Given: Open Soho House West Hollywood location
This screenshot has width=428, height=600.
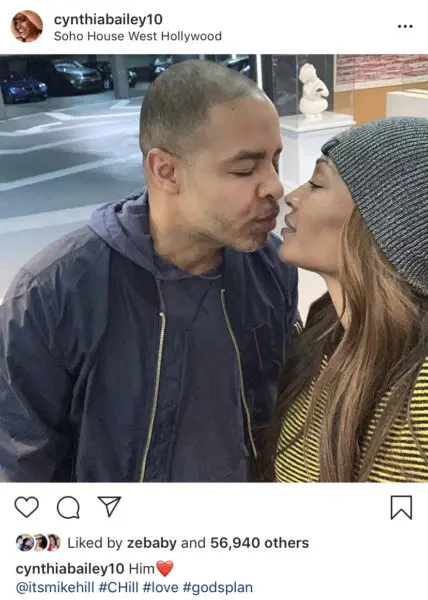Looking at the screenshot, I should pos(138,36).
